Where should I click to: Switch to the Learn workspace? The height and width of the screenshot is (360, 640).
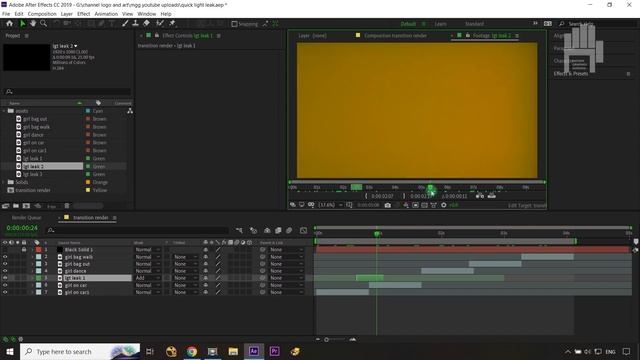click(440, 24)
